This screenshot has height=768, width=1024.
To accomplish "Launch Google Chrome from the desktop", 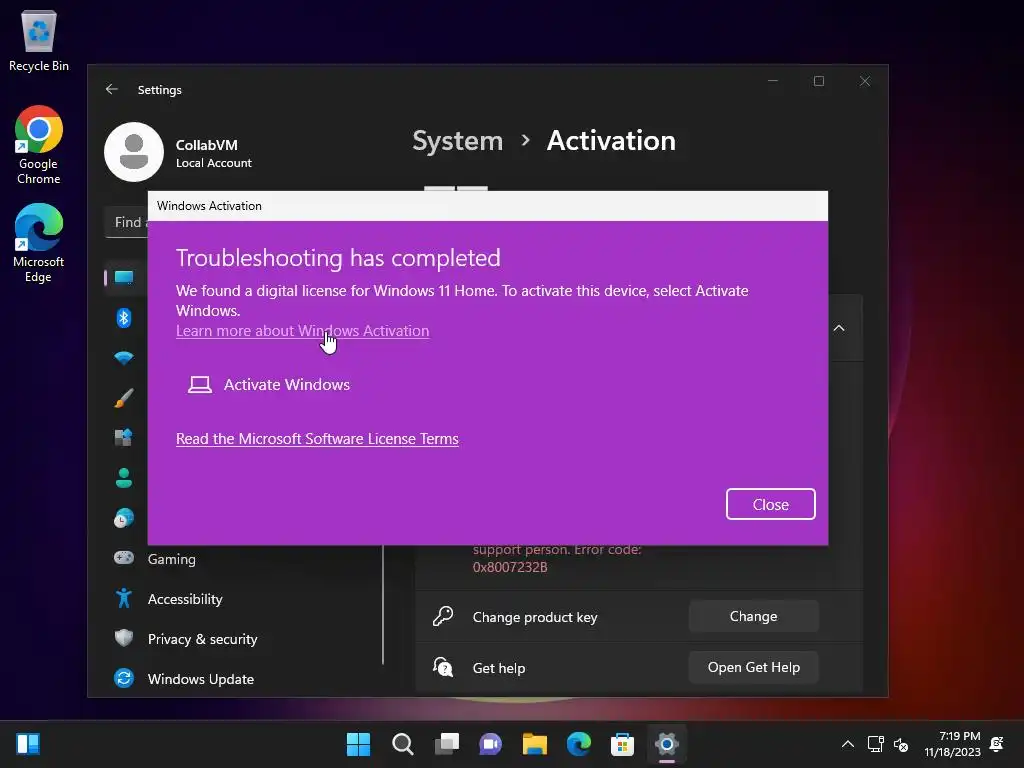I will 39,145.
